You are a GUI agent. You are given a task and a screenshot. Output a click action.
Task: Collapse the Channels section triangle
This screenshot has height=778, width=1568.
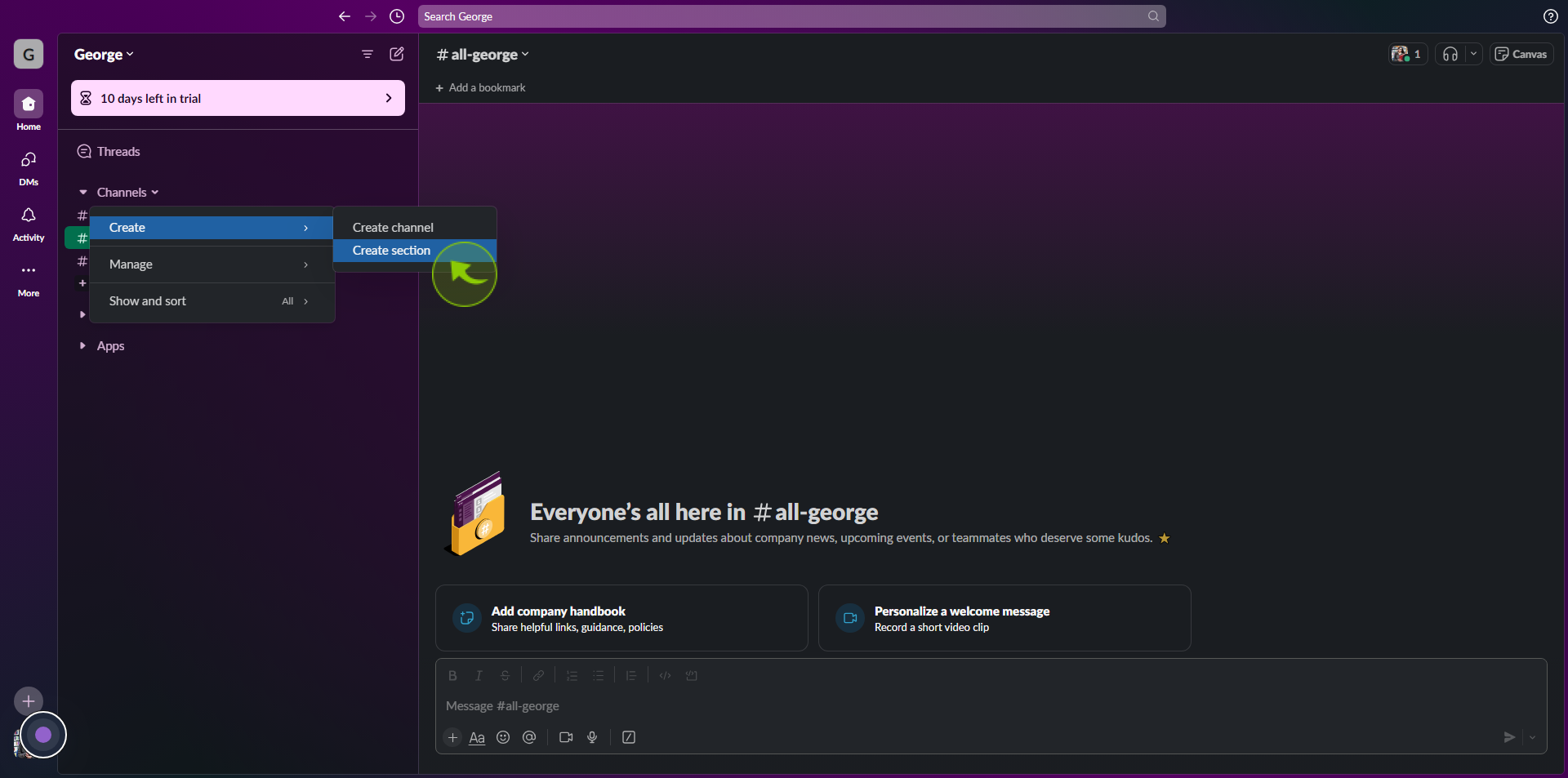pyautogui.click(x=82, y=193)
